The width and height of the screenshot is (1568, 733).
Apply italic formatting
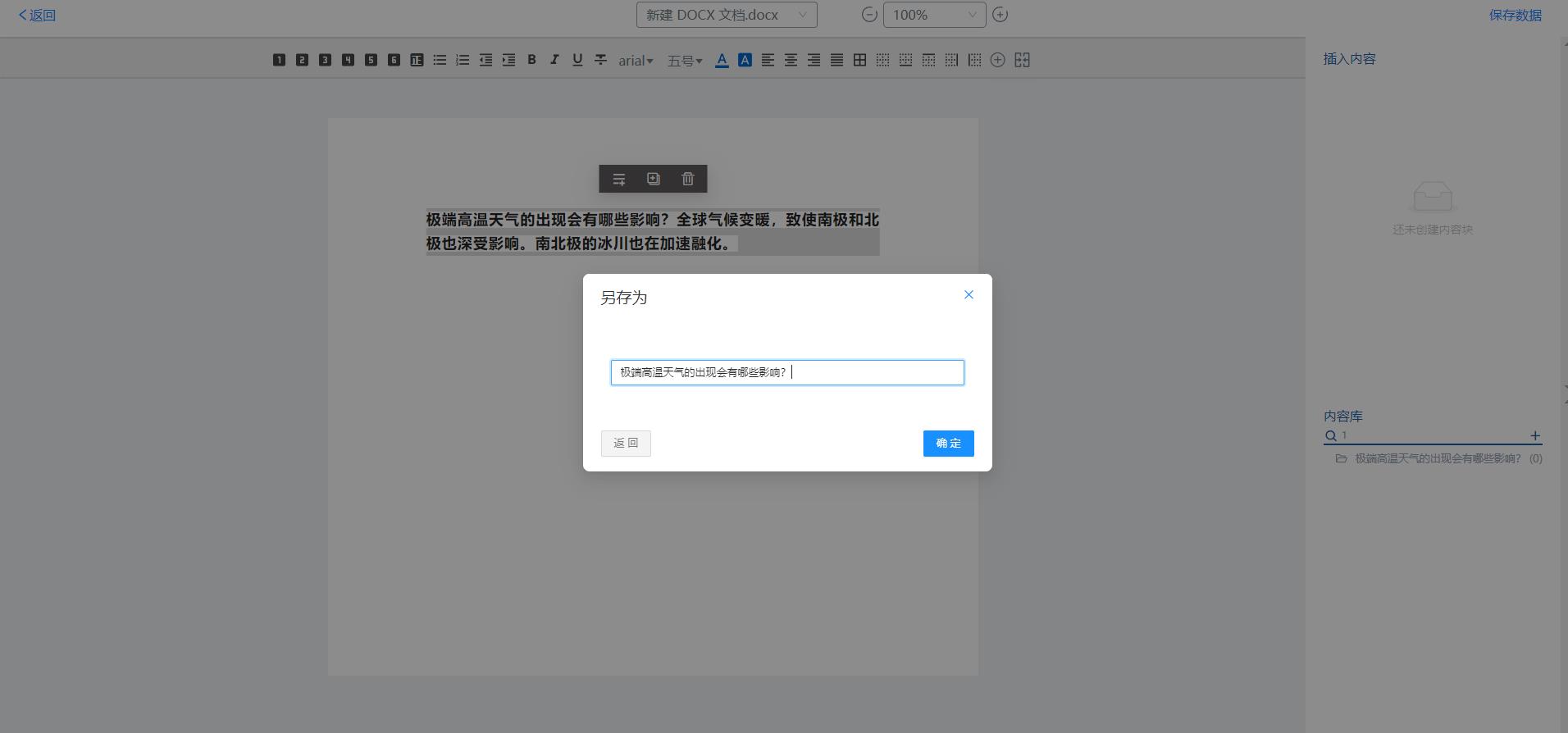tap(554, 60)
